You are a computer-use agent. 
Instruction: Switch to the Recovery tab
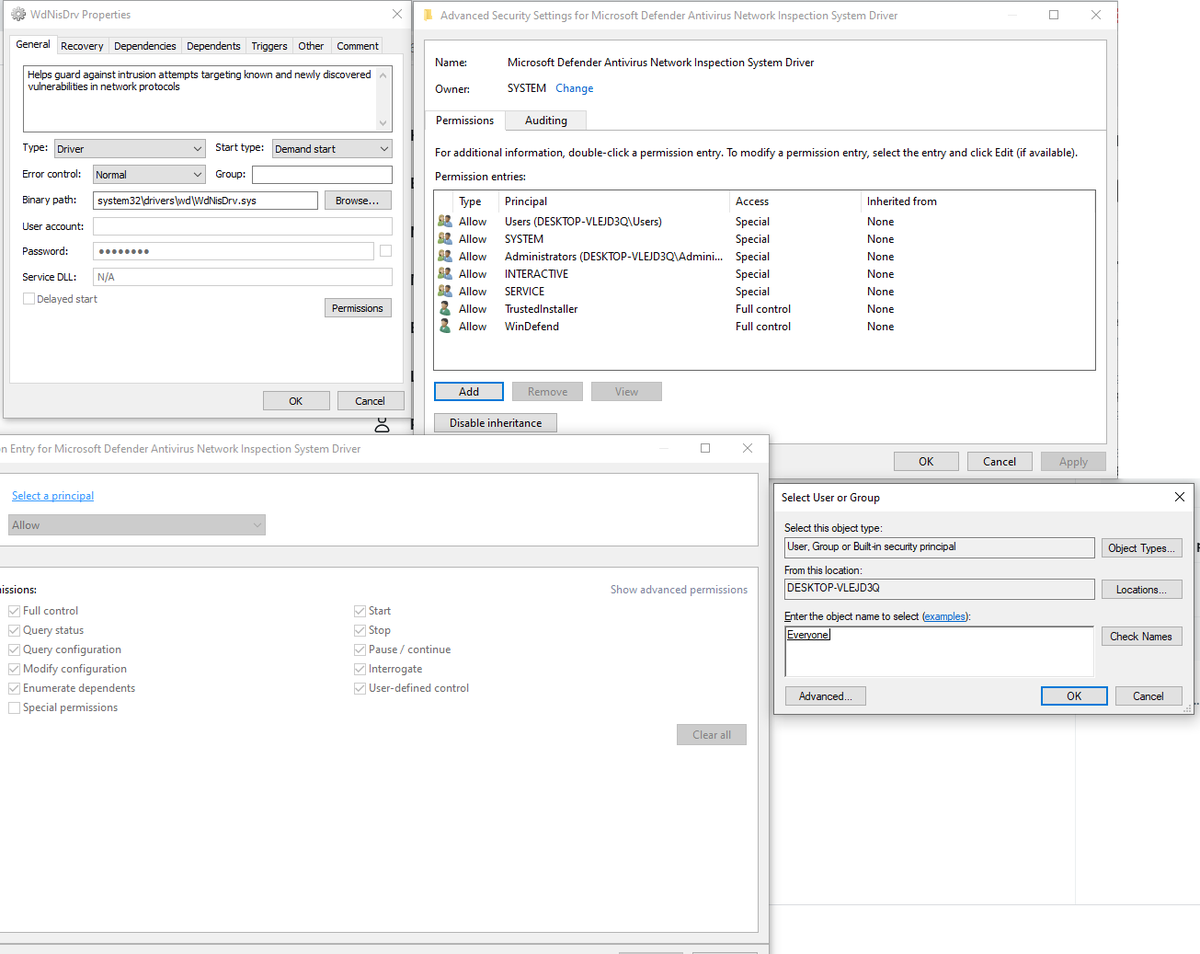82,46
